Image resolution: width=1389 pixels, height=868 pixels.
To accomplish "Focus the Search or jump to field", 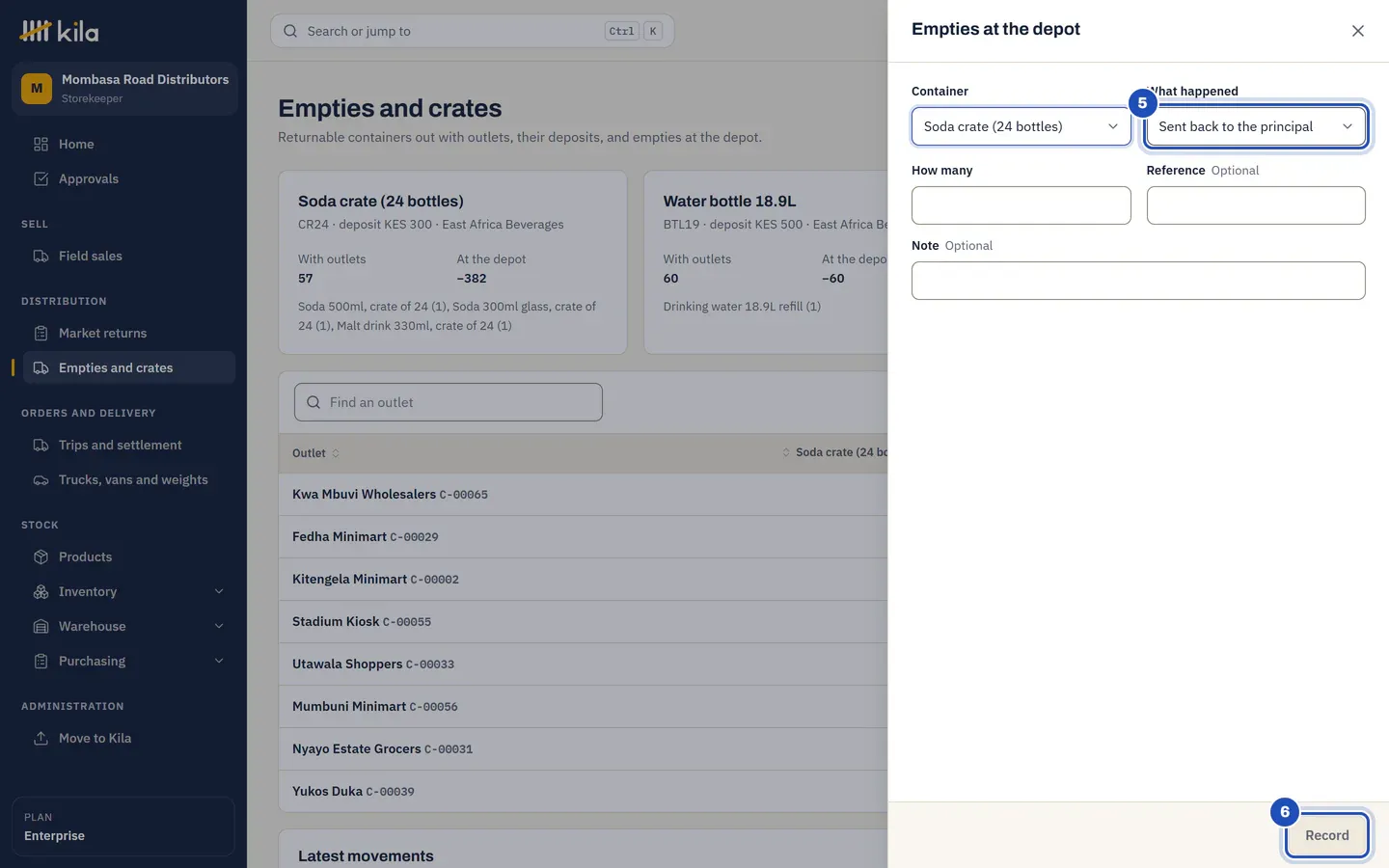I will pos(472,31).
